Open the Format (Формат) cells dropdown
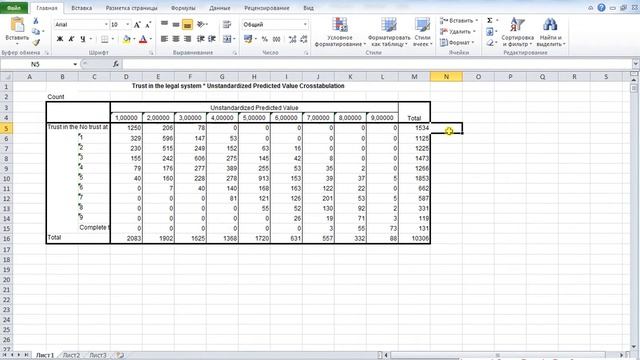This screenshot has width=640, height=360. (458, 42)
